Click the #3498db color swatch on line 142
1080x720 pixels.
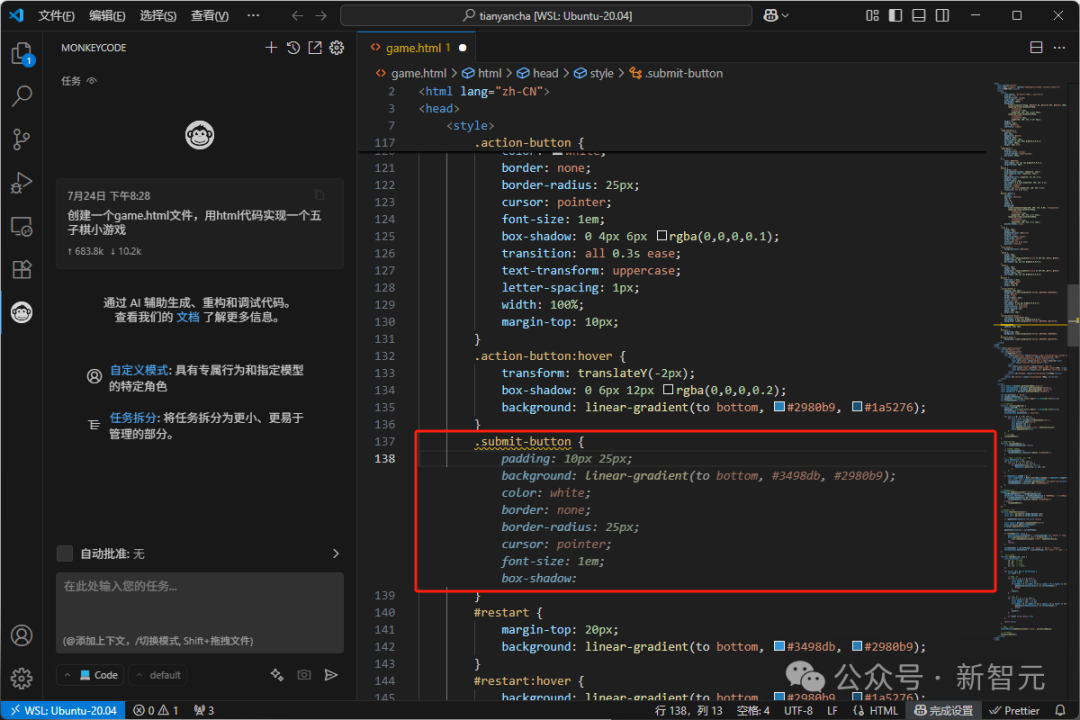(x=780, y=647)
